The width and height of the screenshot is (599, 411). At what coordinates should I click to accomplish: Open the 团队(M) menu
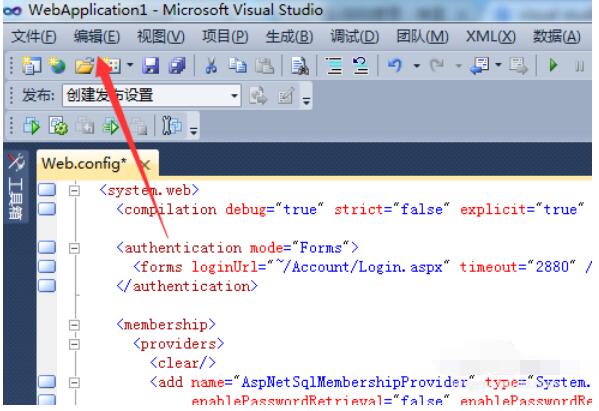(x=423, y=37)
